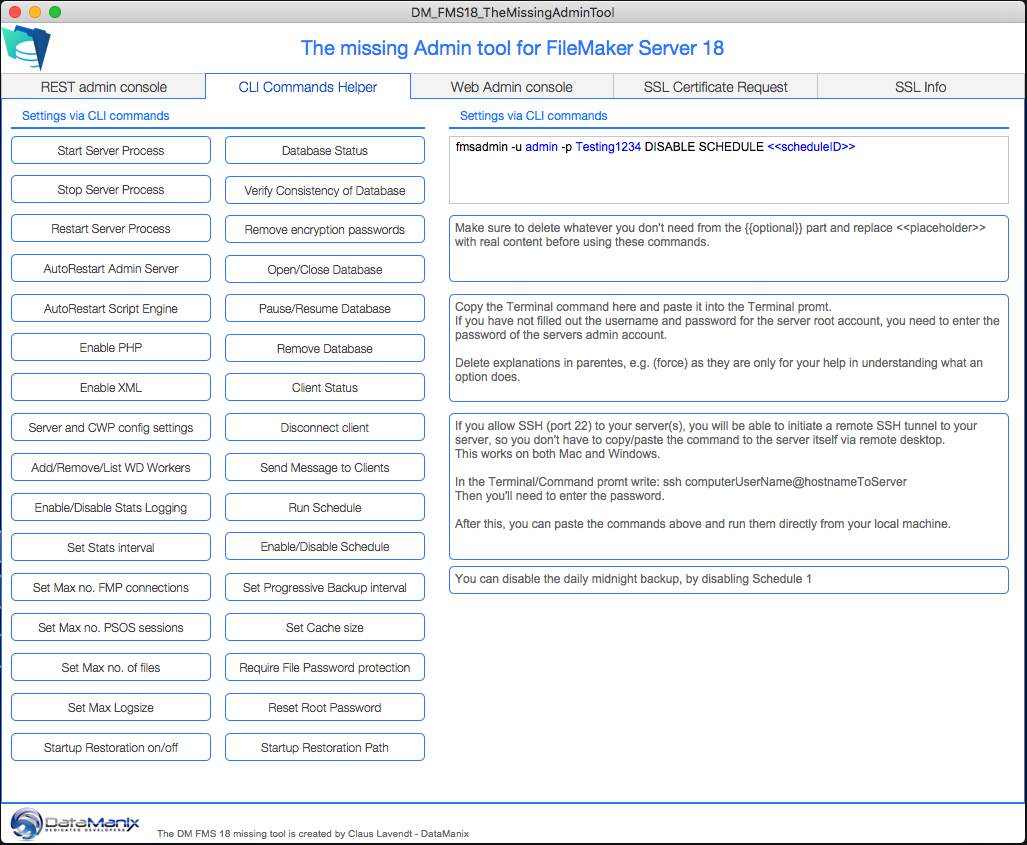Viewport: 1027px width, 845px height.
Task: Select Send Message to Clients
Action: [x=325, y=468]
